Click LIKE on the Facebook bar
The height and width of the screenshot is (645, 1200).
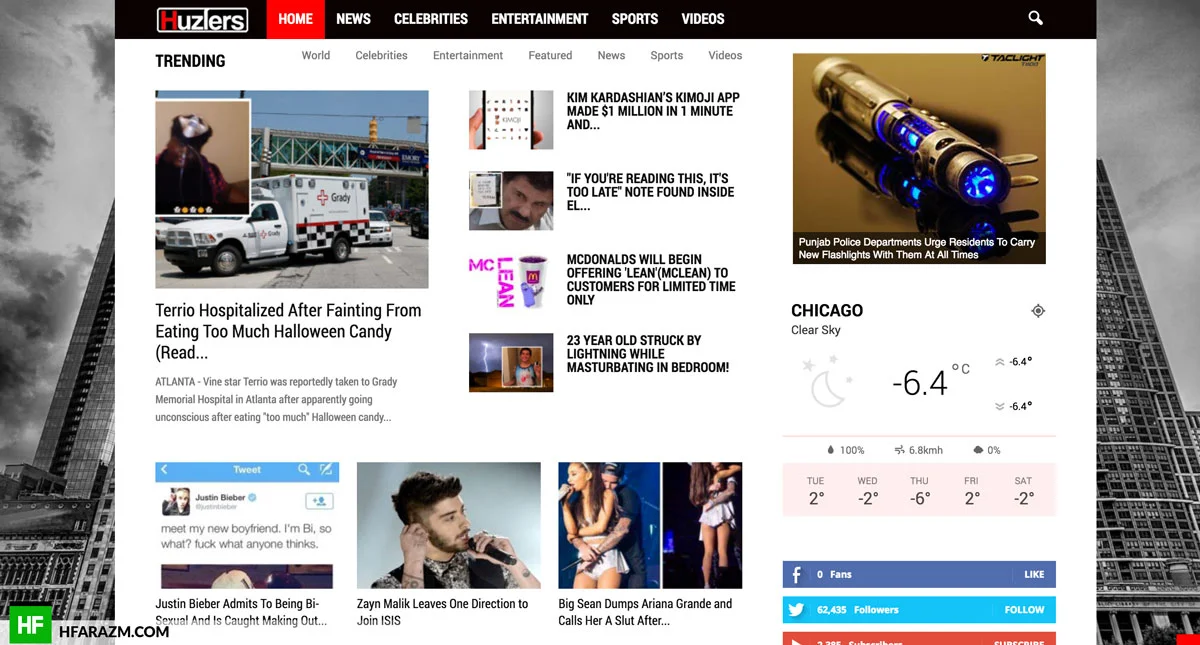pos(1034,574)
